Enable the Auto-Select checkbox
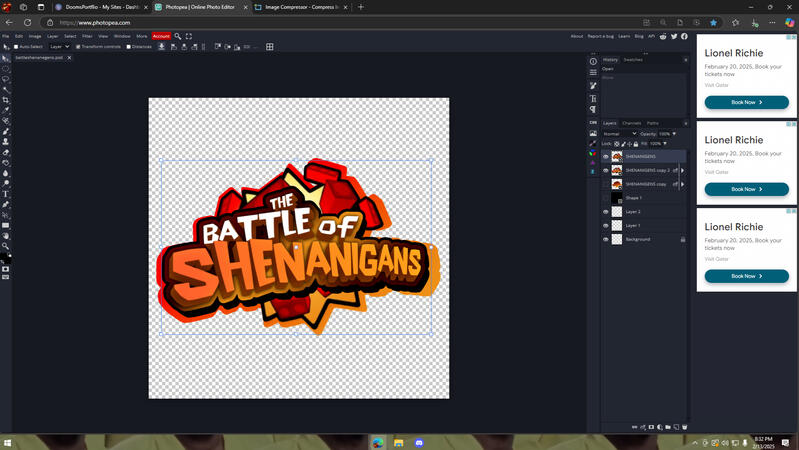 click(16, 47)
